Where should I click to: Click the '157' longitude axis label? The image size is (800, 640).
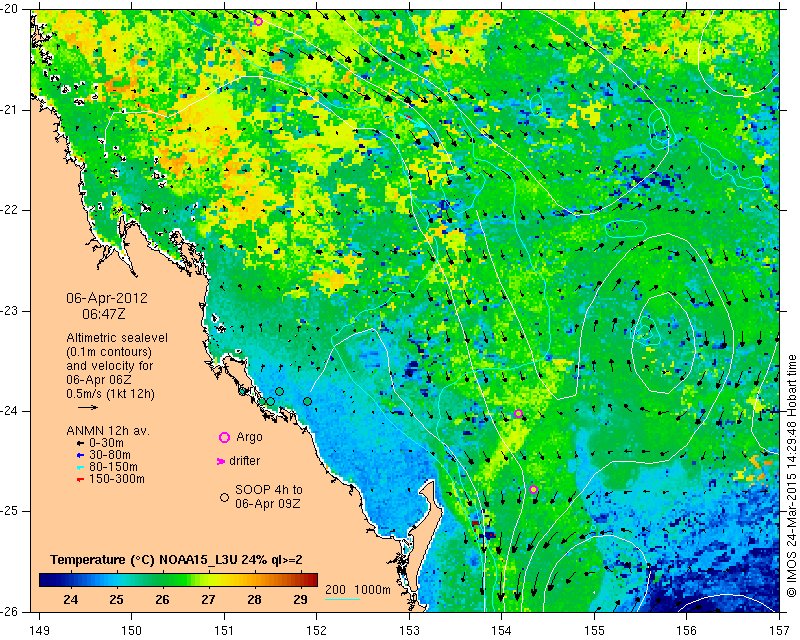(x=780, y=631)
